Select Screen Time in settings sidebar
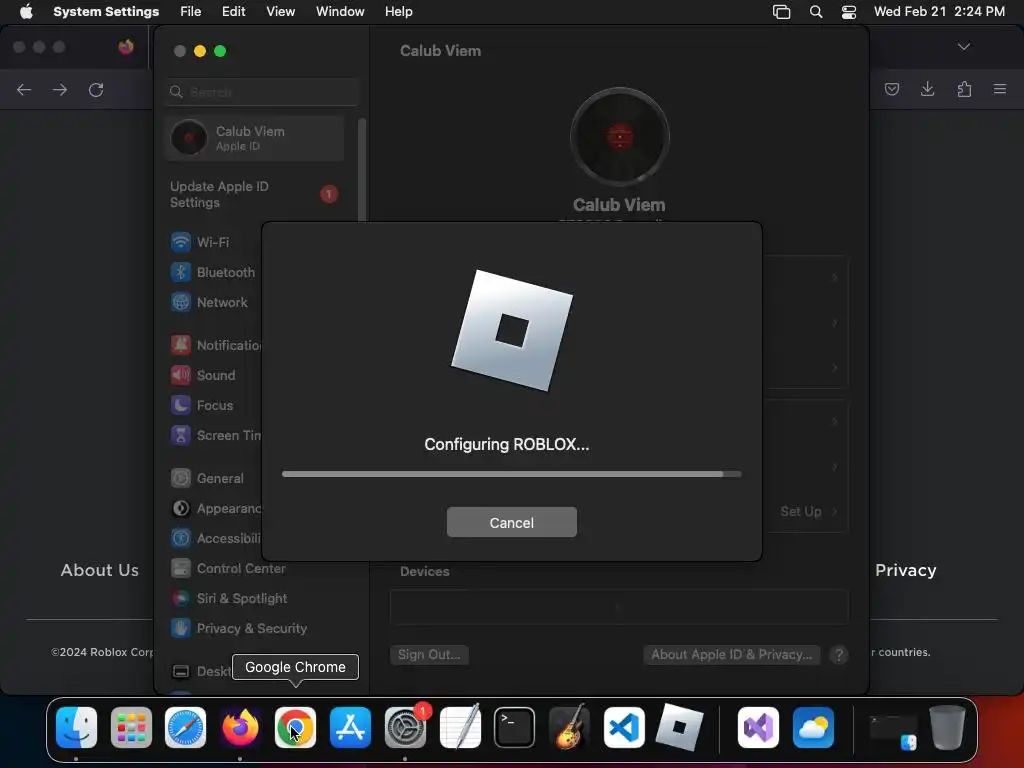Viewport: 1024px width, 768px height. [x=216, y=436]
